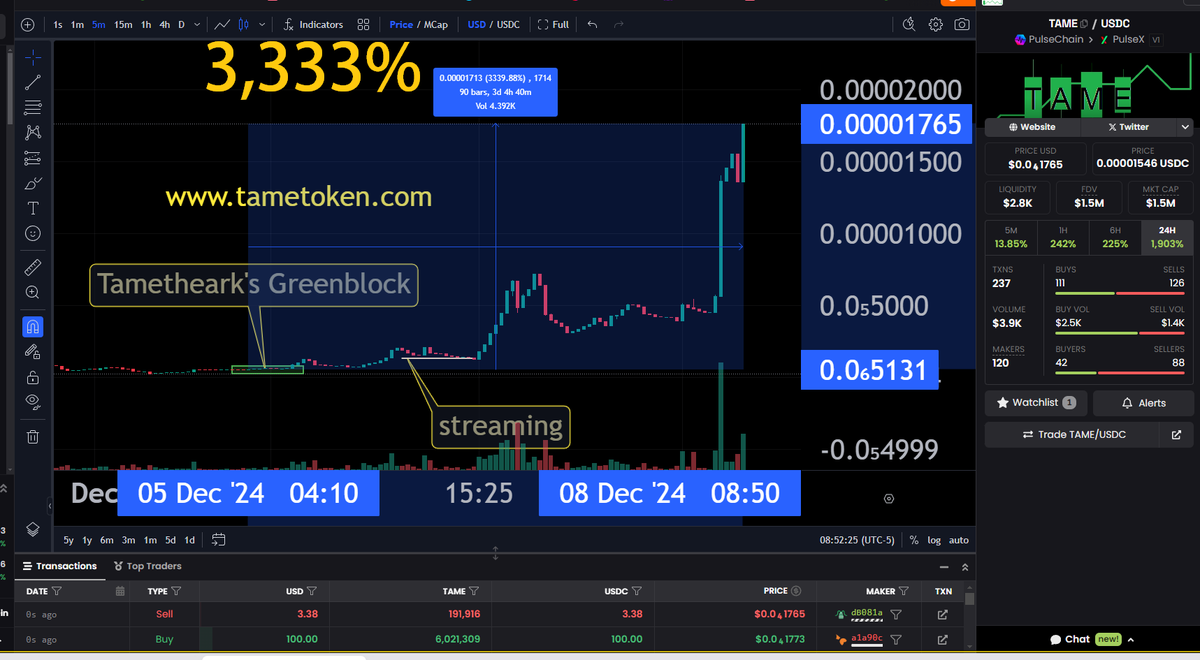Screen dimensions: 1200x660
Task: Select the 1m interval in the top toolbar
Action: [78, 24]
